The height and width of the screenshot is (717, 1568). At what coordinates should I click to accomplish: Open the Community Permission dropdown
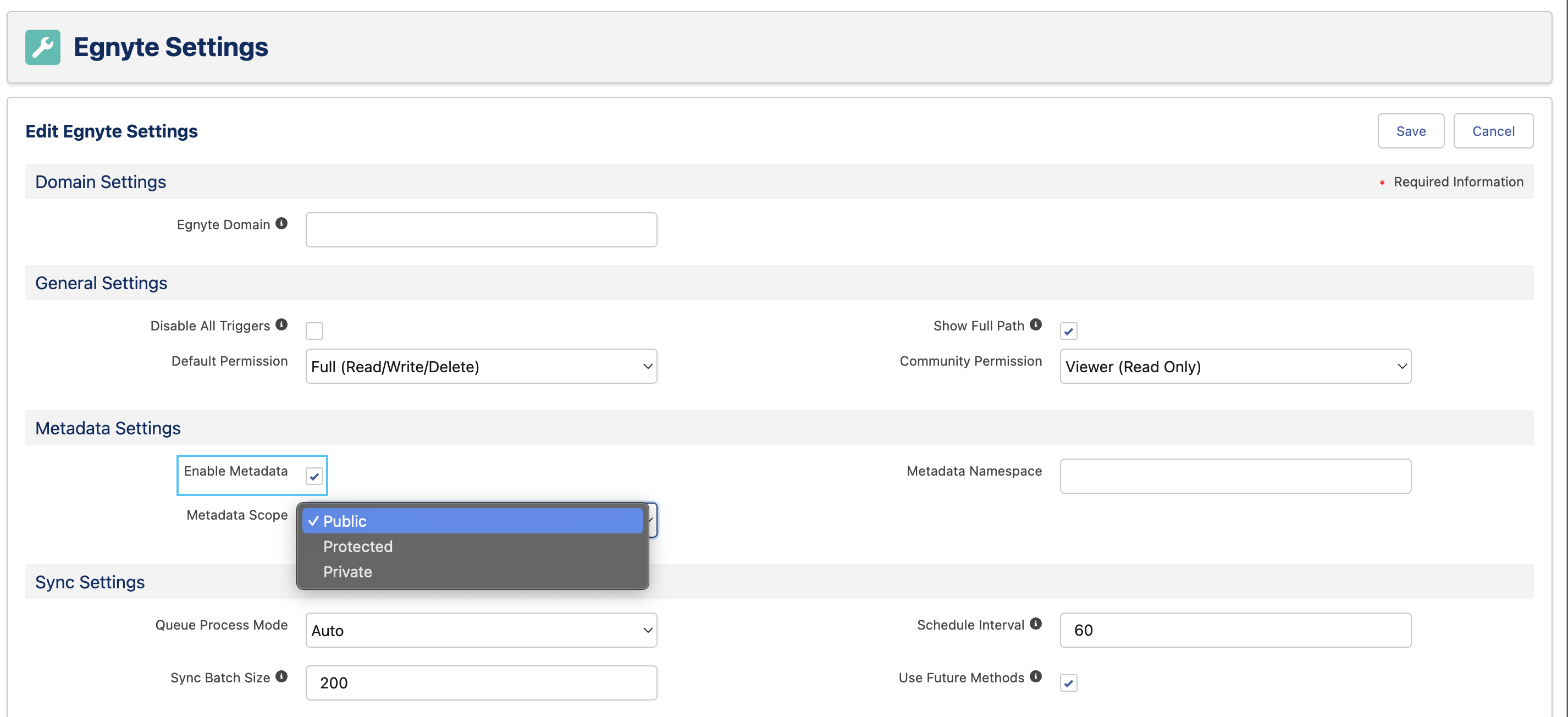click(1235, 366)
